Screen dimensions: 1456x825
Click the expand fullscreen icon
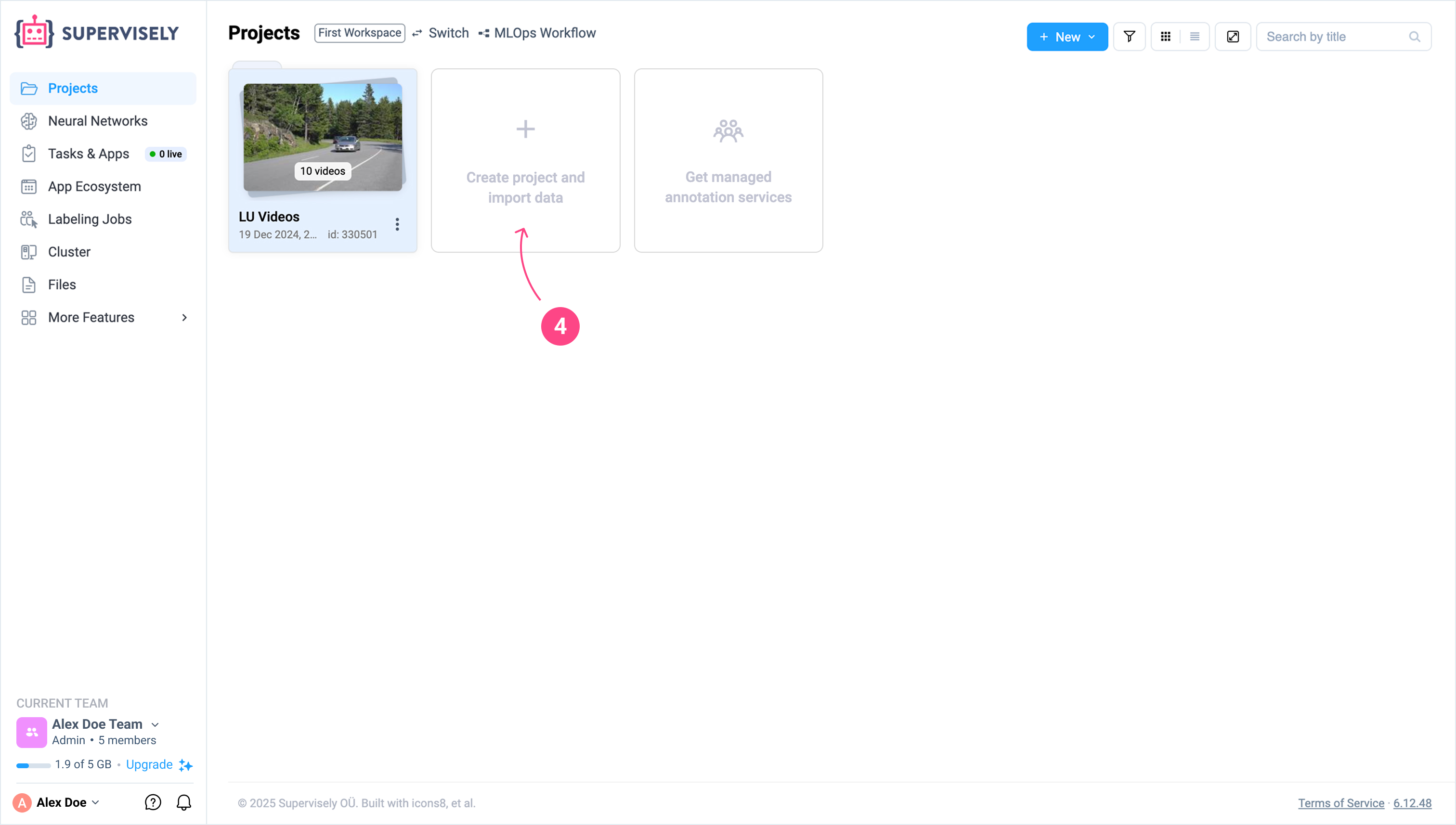tap(1233, 37)
